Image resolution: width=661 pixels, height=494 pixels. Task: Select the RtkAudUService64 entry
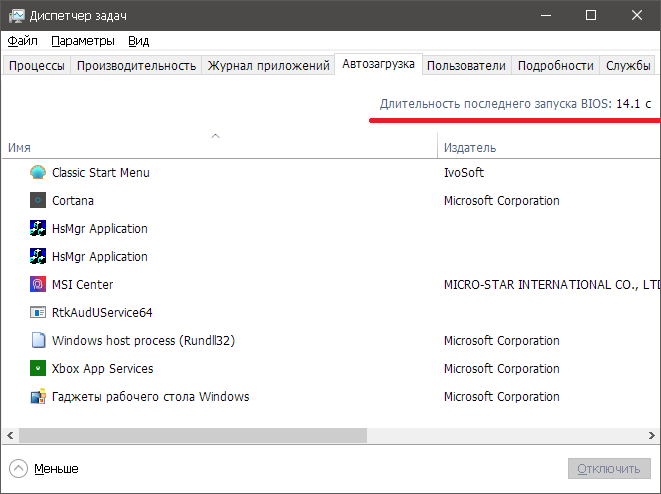(331, 312)
